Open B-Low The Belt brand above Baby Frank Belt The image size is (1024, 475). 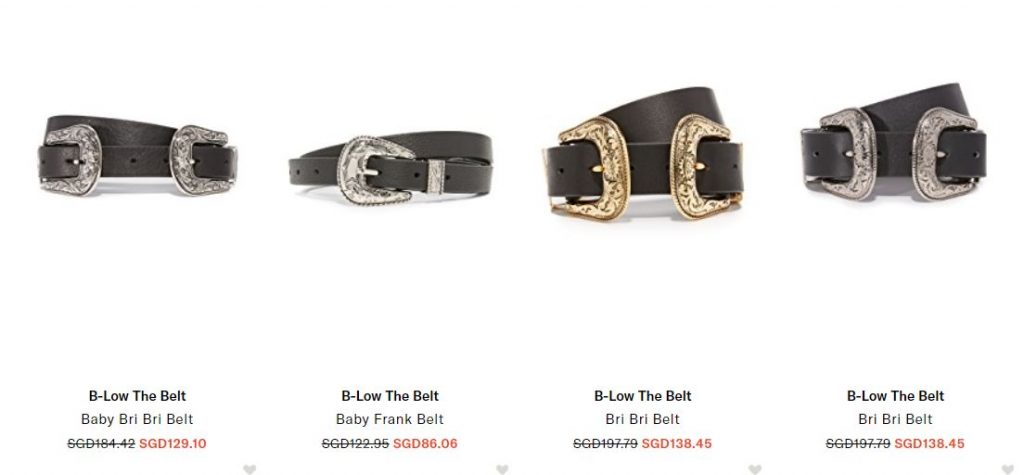(x=390, y=396)
